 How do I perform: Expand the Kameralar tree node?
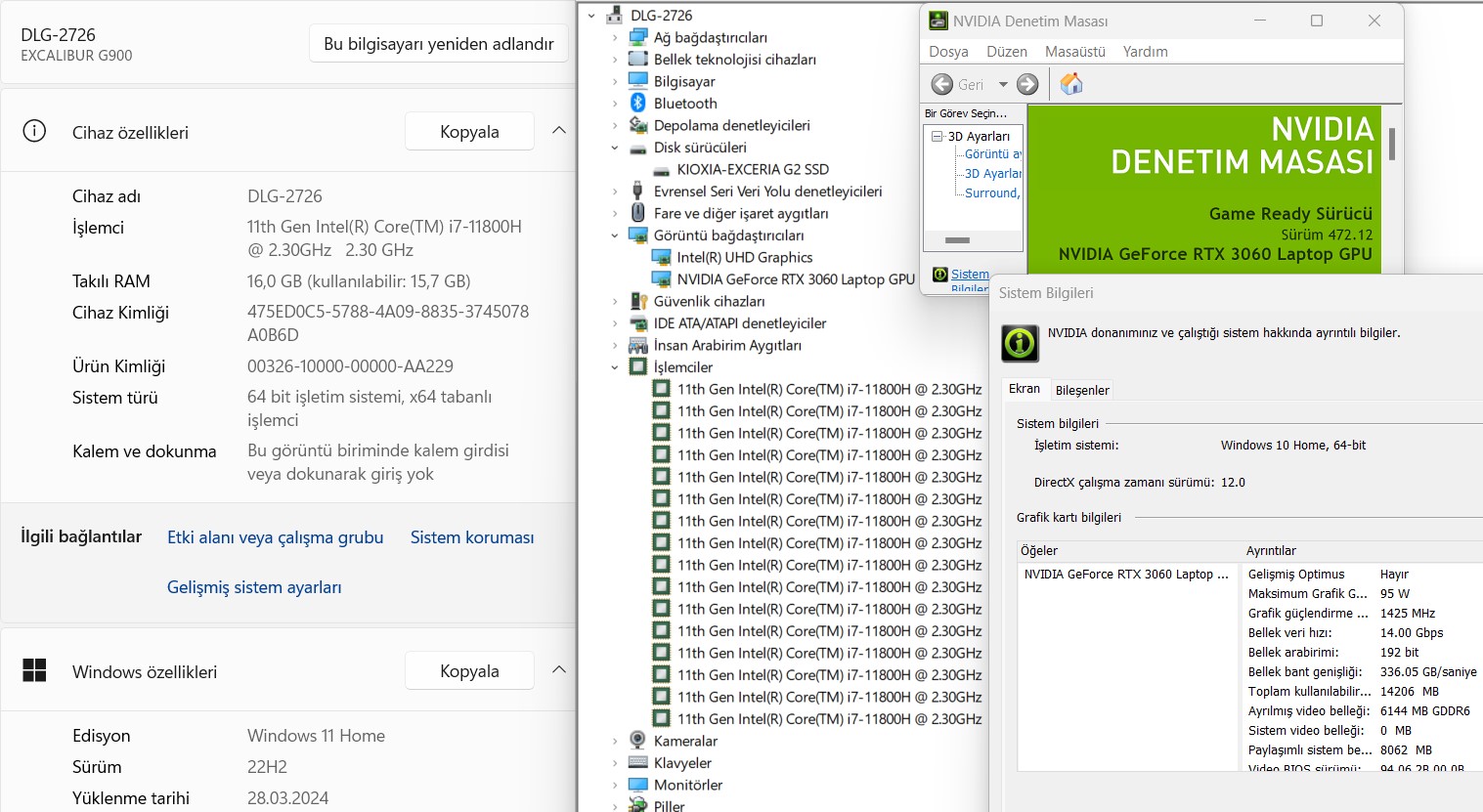(615, 741)
